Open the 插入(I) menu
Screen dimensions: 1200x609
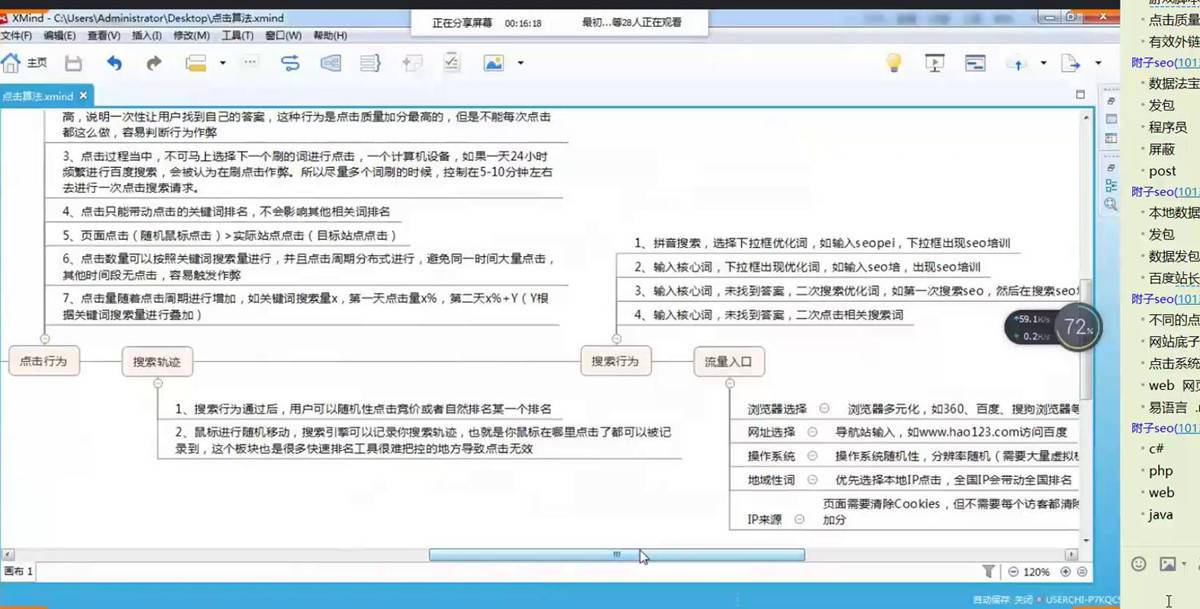point(147,36)
